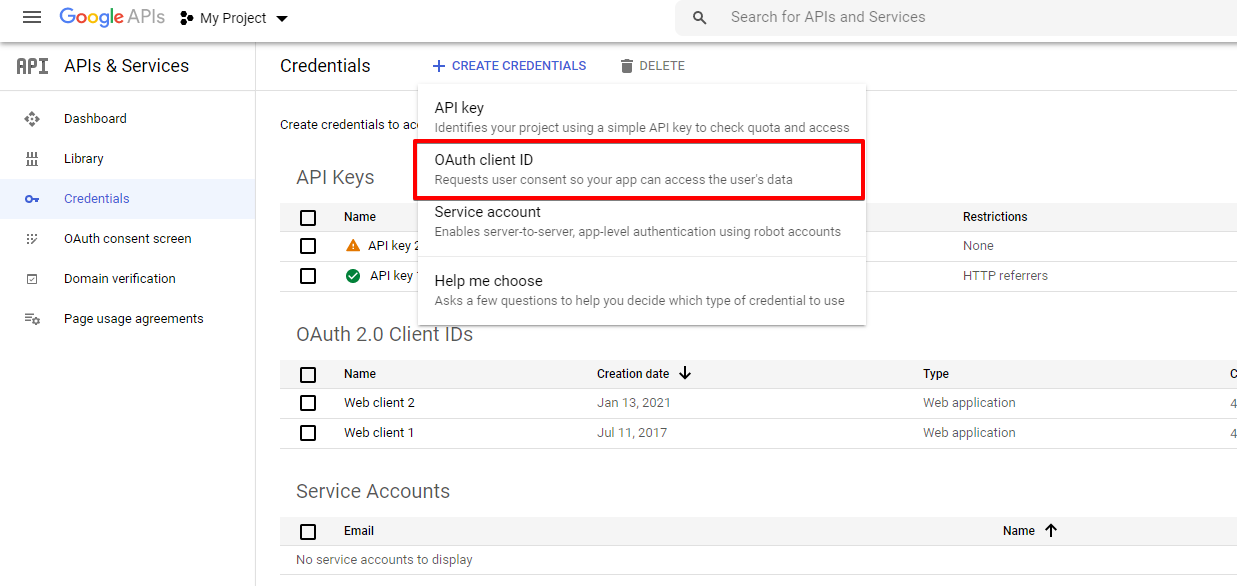Open the My Project selector dropdown
This screenshot has width=1237, height=586.
coord(234,18)
